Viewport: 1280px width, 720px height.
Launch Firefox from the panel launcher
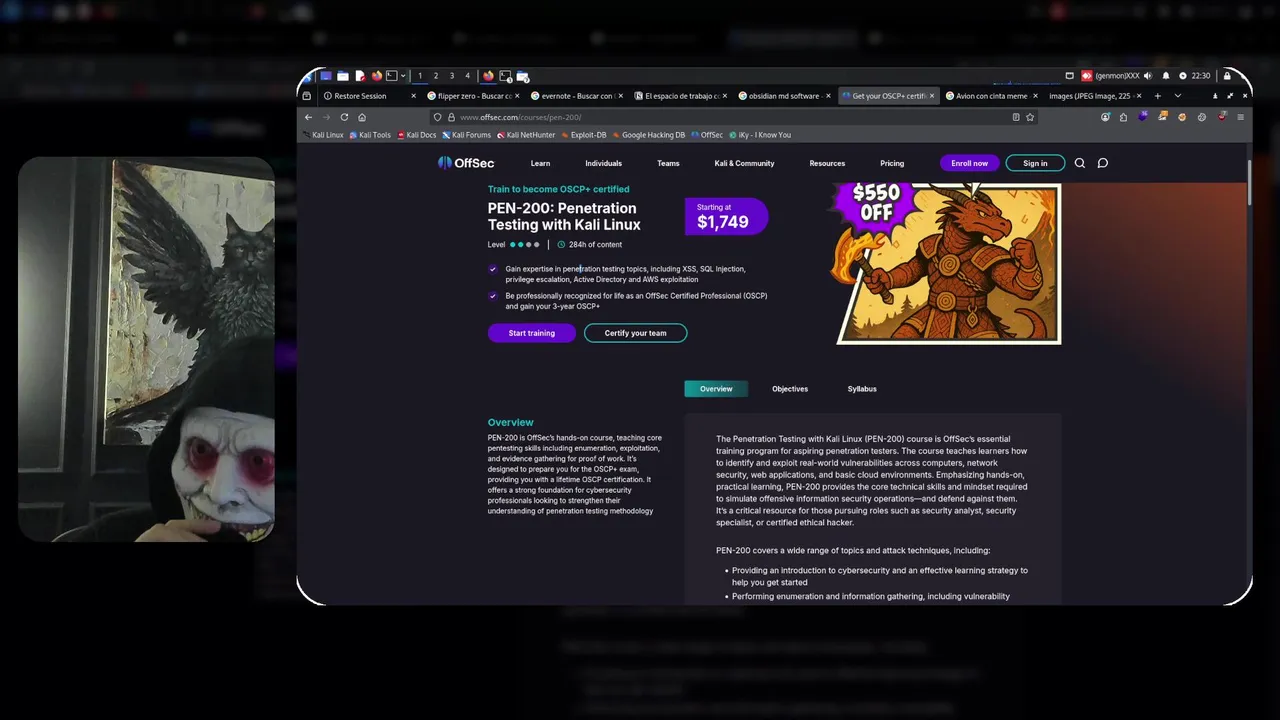[x=377, y=76]
